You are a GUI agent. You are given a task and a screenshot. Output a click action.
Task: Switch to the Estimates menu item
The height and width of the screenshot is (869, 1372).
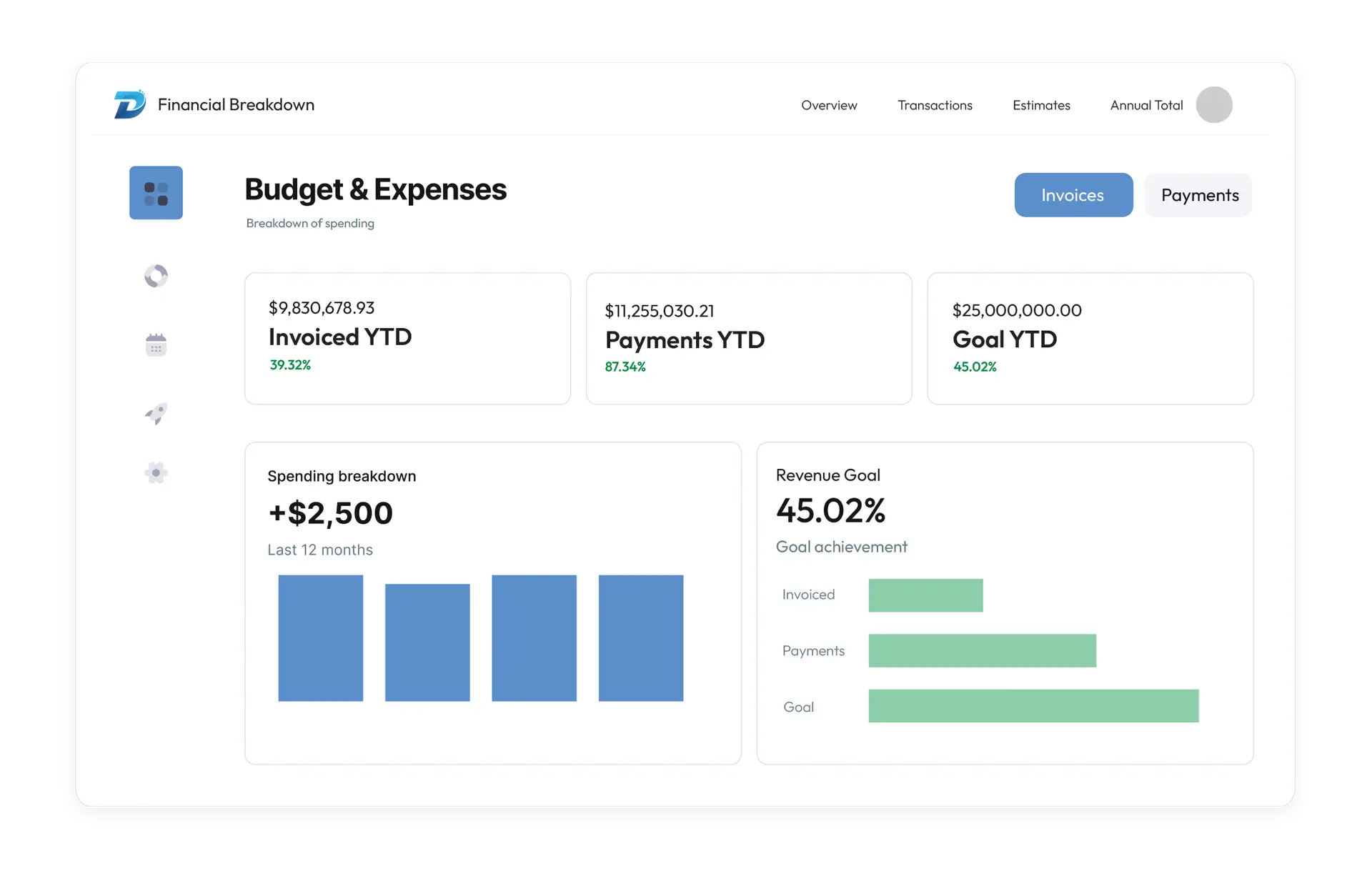(1041, 105)
